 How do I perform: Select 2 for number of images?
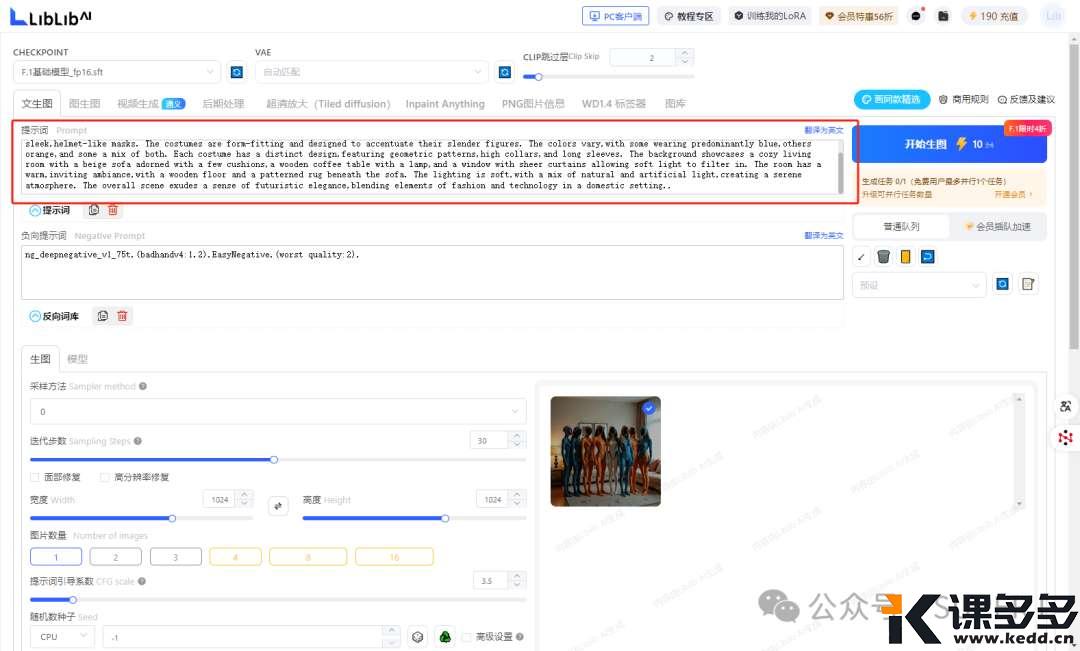coord(114,557)
